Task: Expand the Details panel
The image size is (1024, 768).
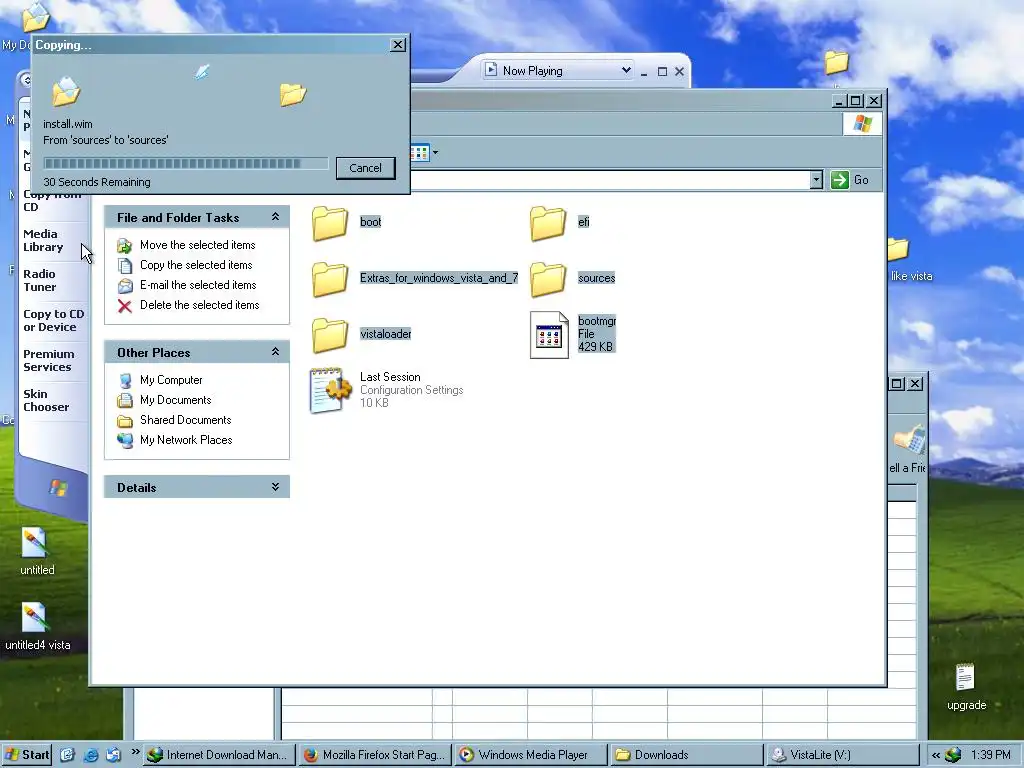Action: pyautogui.click(x=276, y=487)
